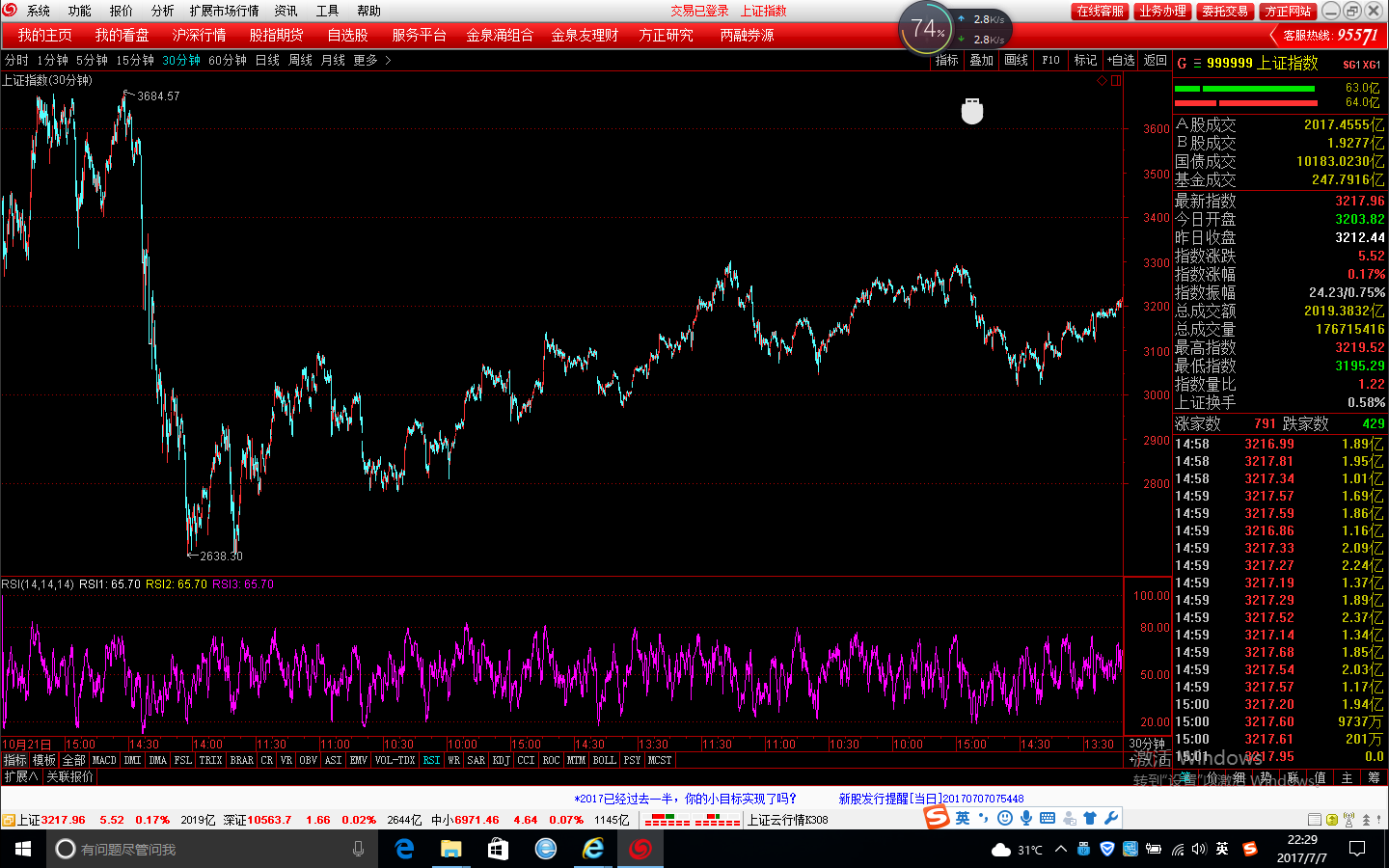Activate Sogou voice input microphone
Screen dimensions: 1389x868
coord(1025,818)
